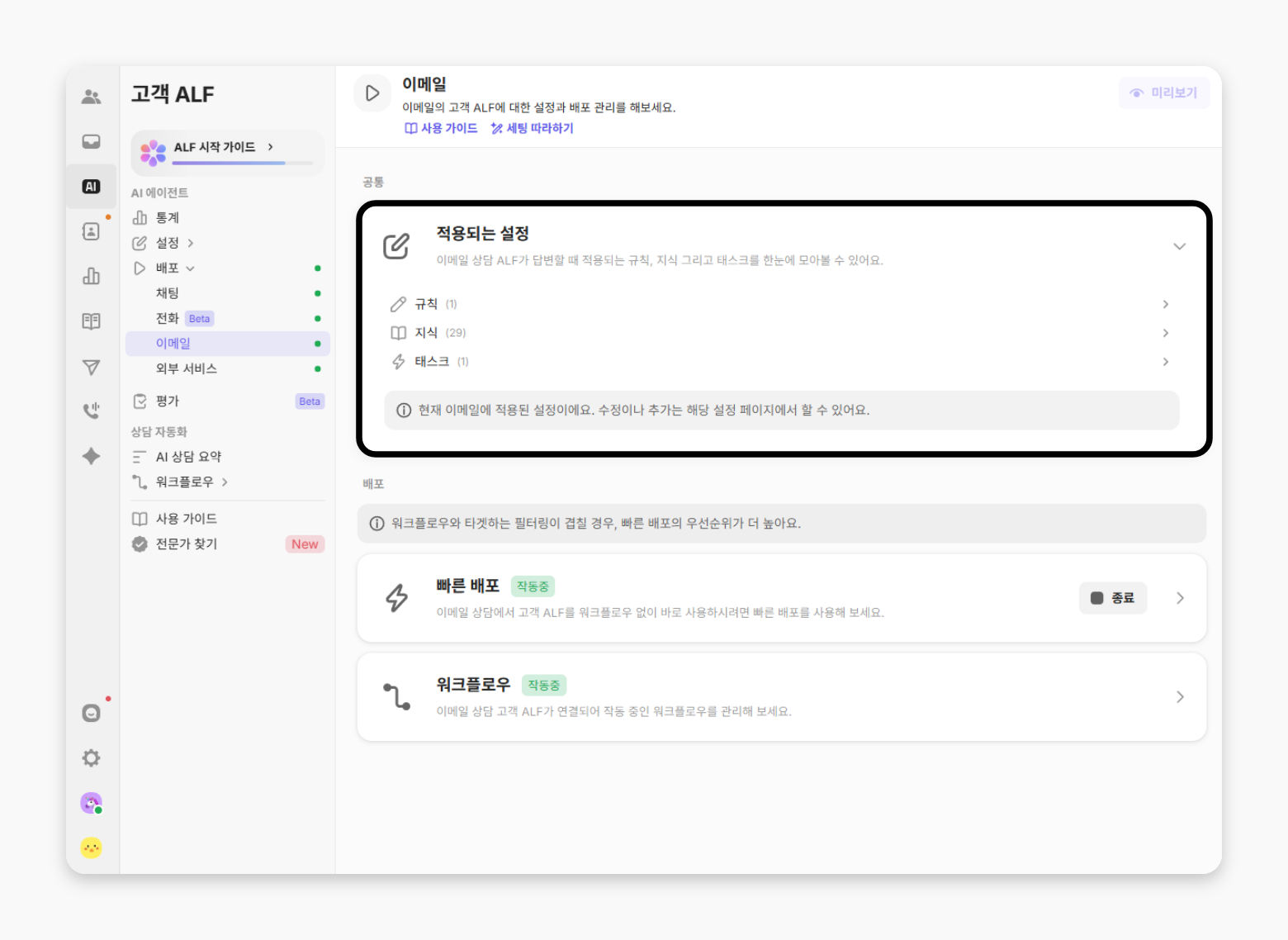Select 채팅 in the deployment submenu
1288x940 pixels.
168,293
